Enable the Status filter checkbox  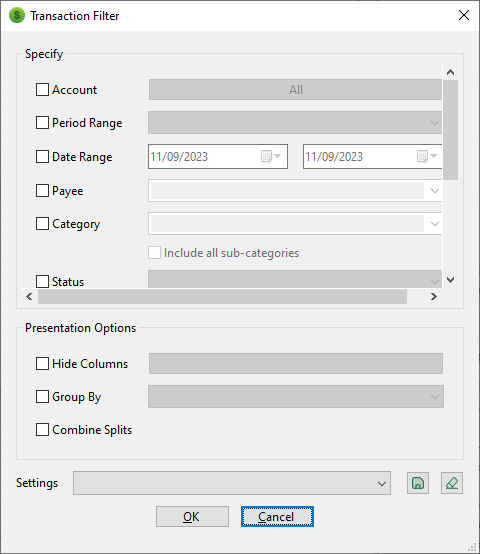click(x=42, y=282)
